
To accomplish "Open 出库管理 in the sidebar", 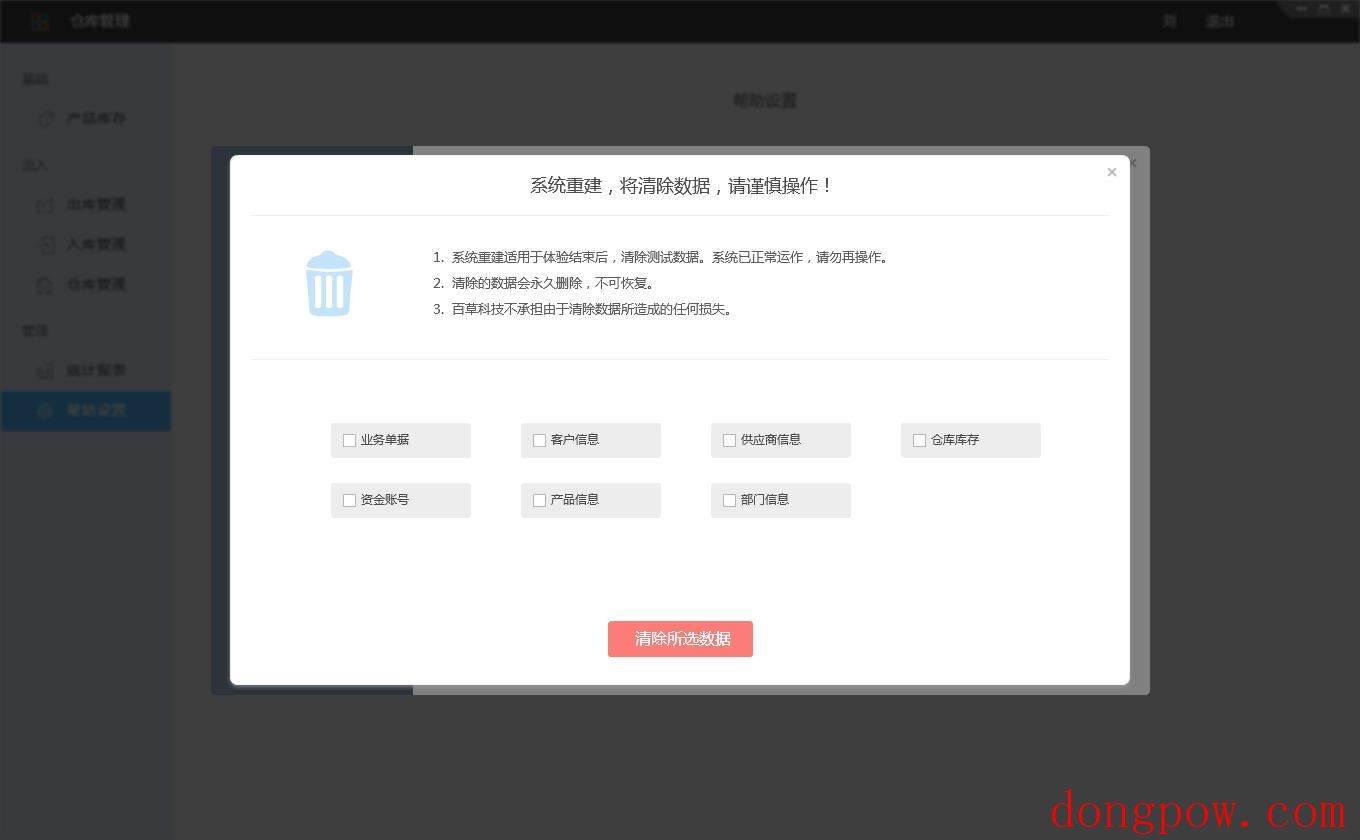I will pyautogui.click(x=85, y=205).
